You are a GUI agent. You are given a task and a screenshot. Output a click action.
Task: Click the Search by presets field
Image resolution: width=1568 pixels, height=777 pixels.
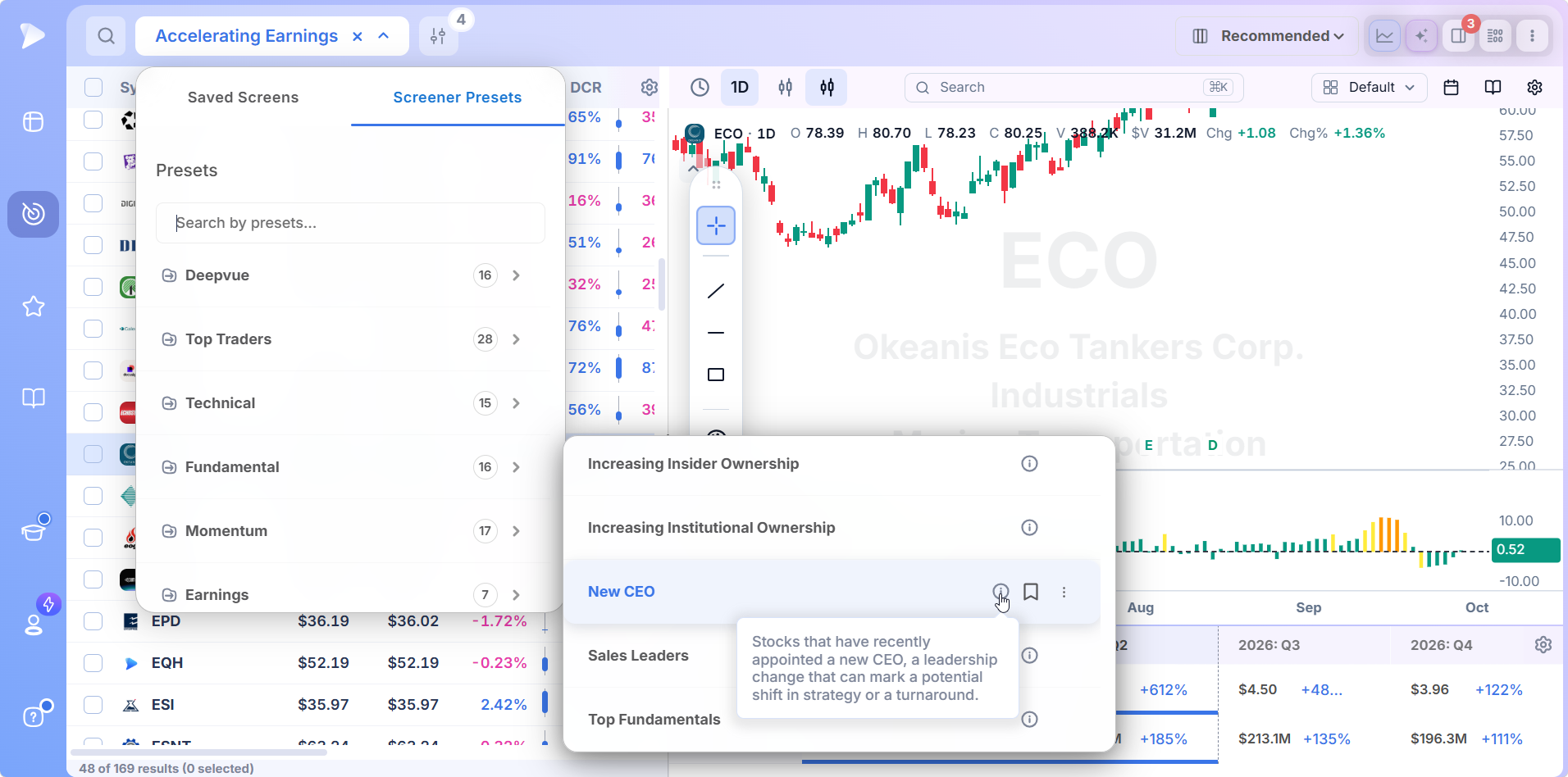tap(351, 223)
